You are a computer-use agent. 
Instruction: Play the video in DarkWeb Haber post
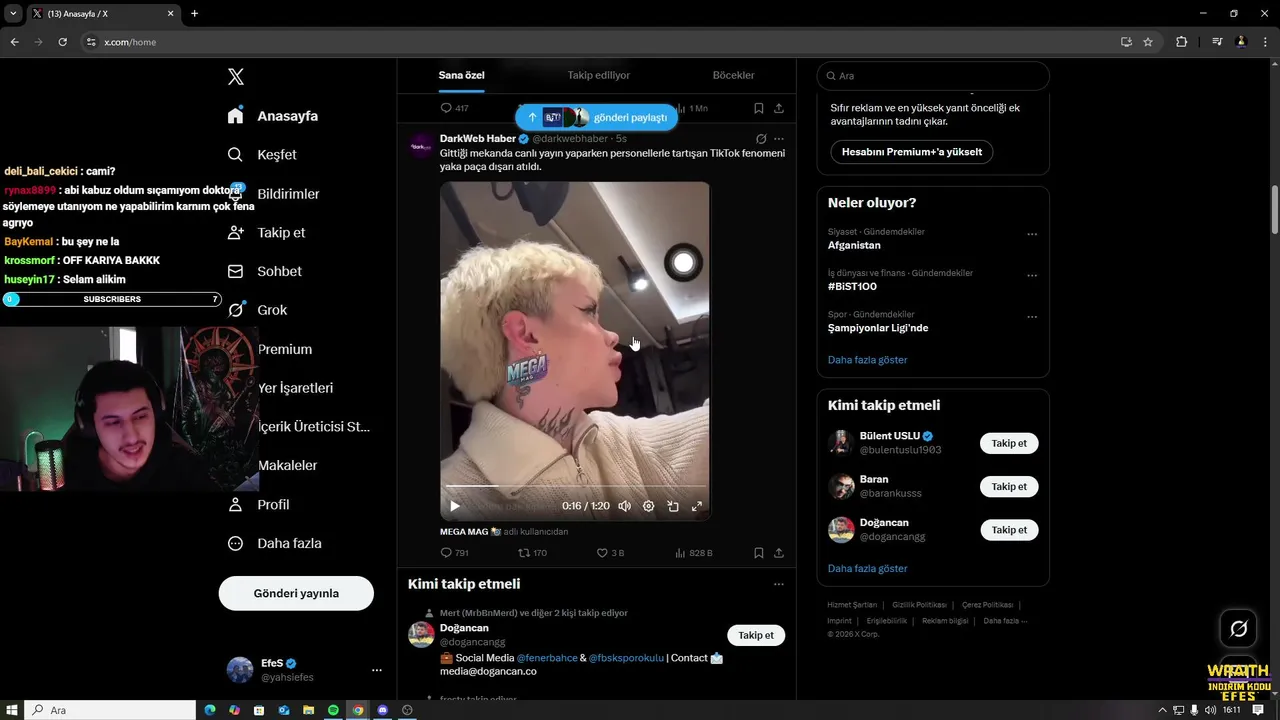(455, 506)
